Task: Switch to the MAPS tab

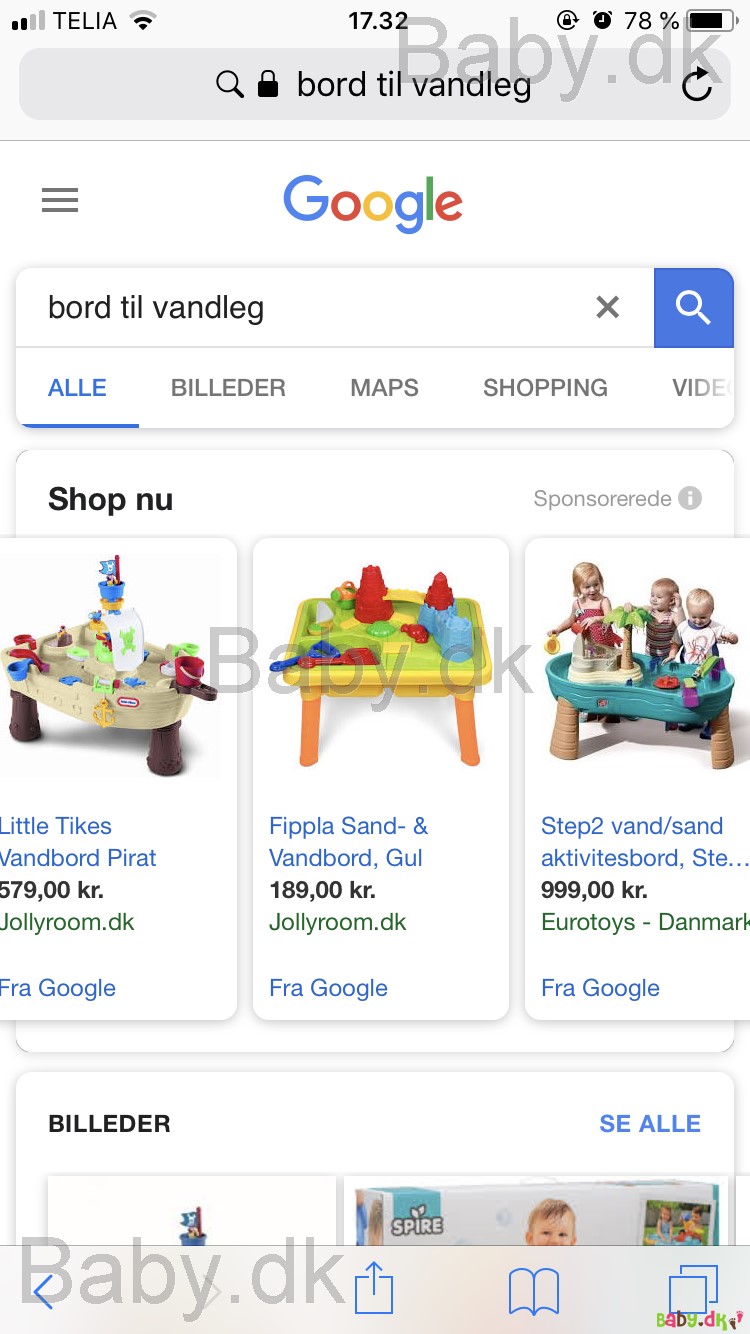Action: (x=384, y=388)
